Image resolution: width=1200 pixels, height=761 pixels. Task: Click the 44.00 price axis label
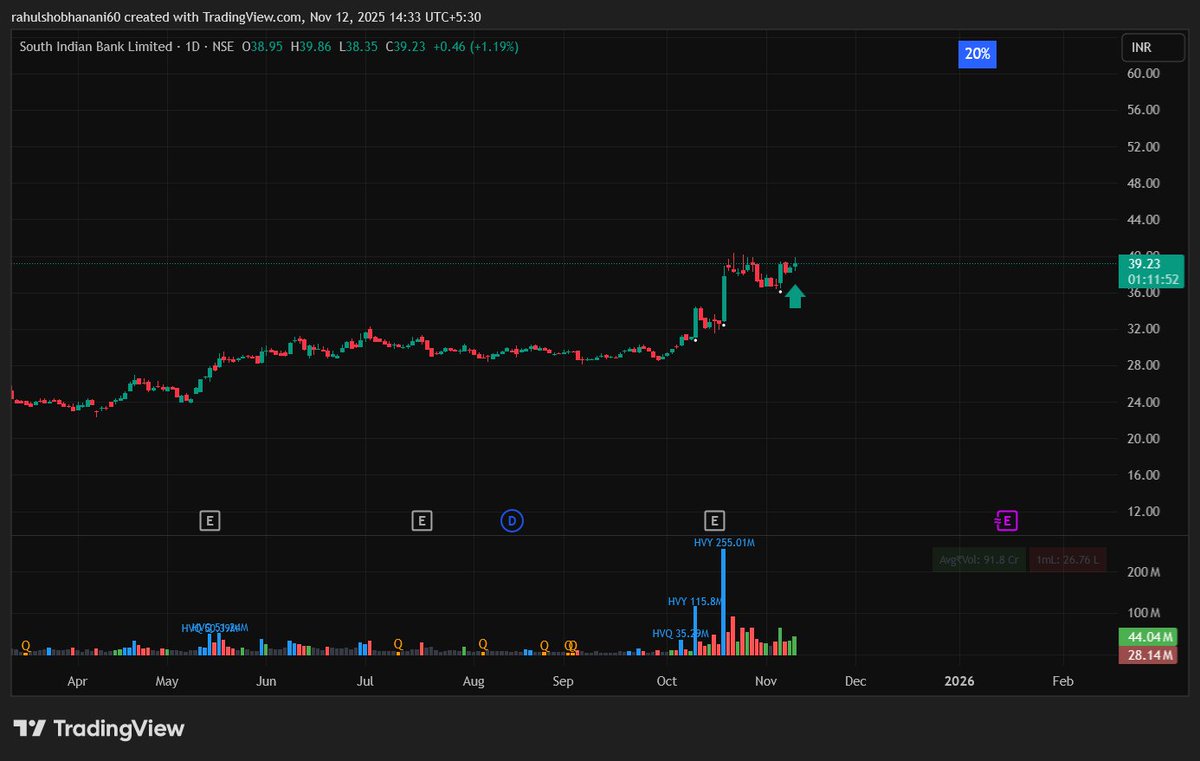click(x=1141, y=220)
